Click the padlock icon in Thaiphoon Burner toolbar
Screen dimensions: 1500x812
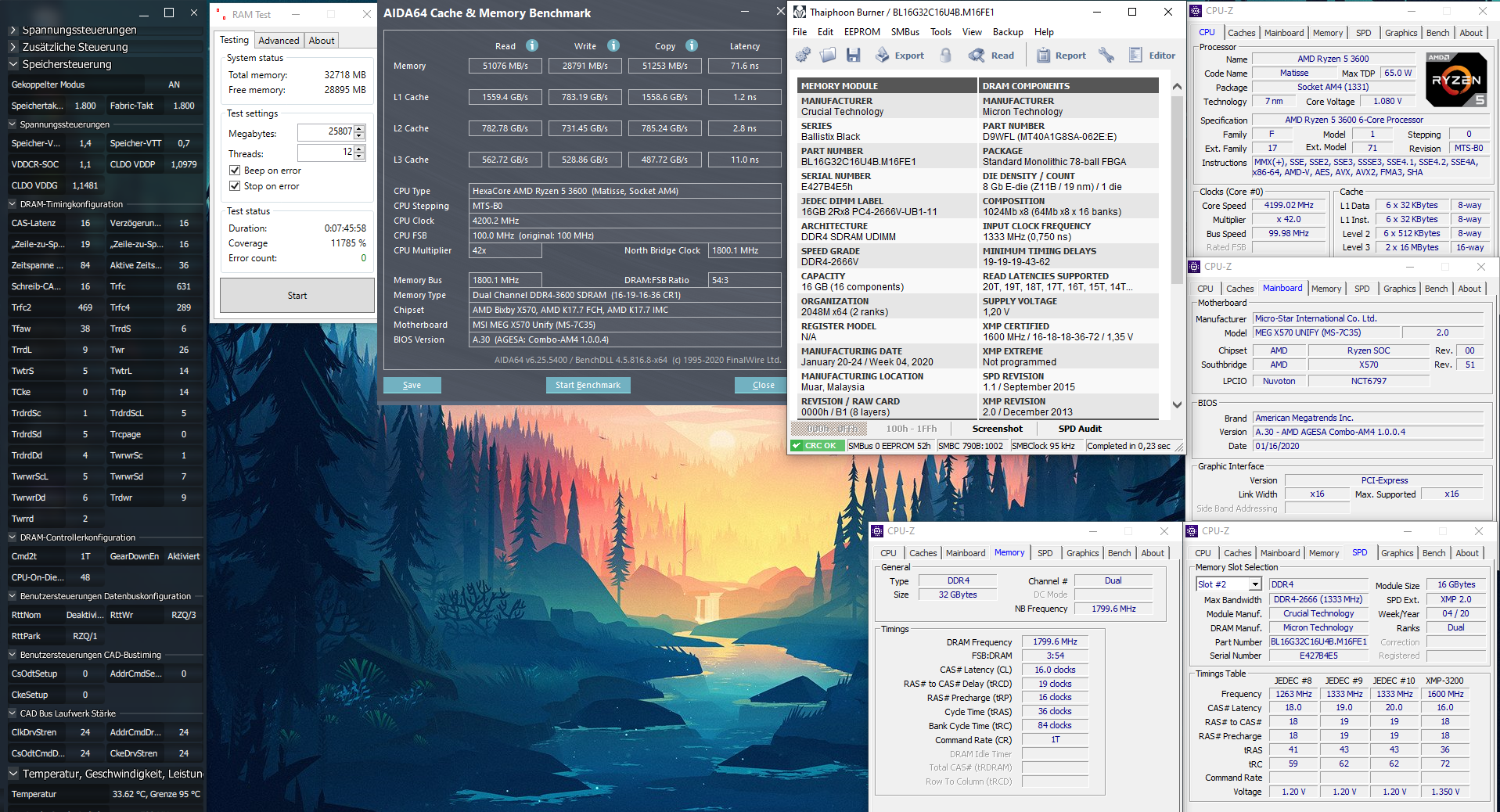[x=946, y=55]
